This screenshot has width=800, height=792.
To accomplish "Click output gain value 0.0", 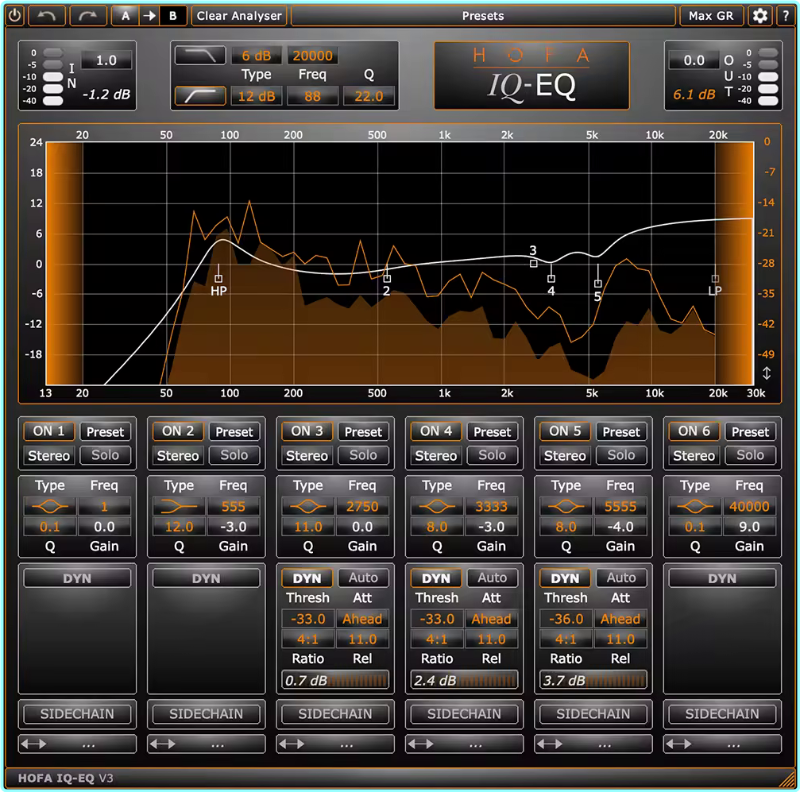I will [x=694, y=60].
